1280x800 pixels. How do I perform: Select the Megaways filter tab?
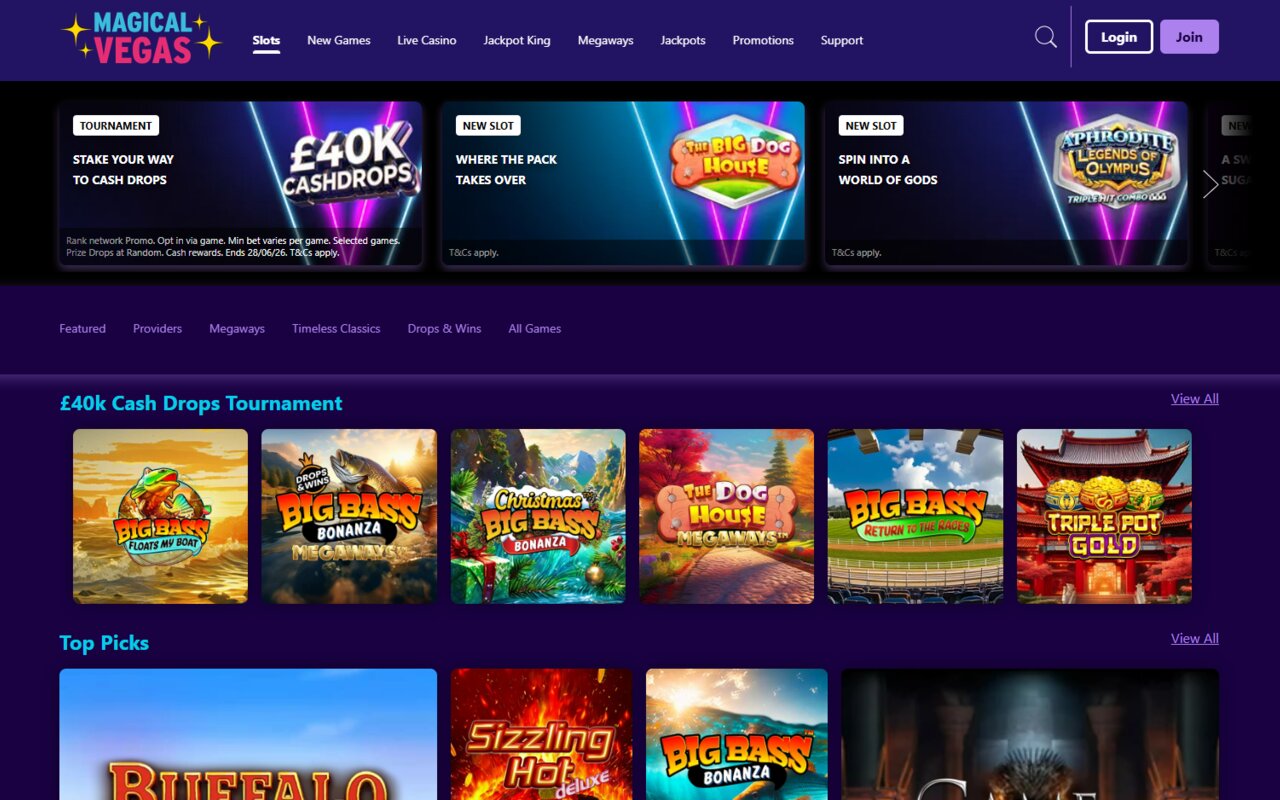pos(237,329)
